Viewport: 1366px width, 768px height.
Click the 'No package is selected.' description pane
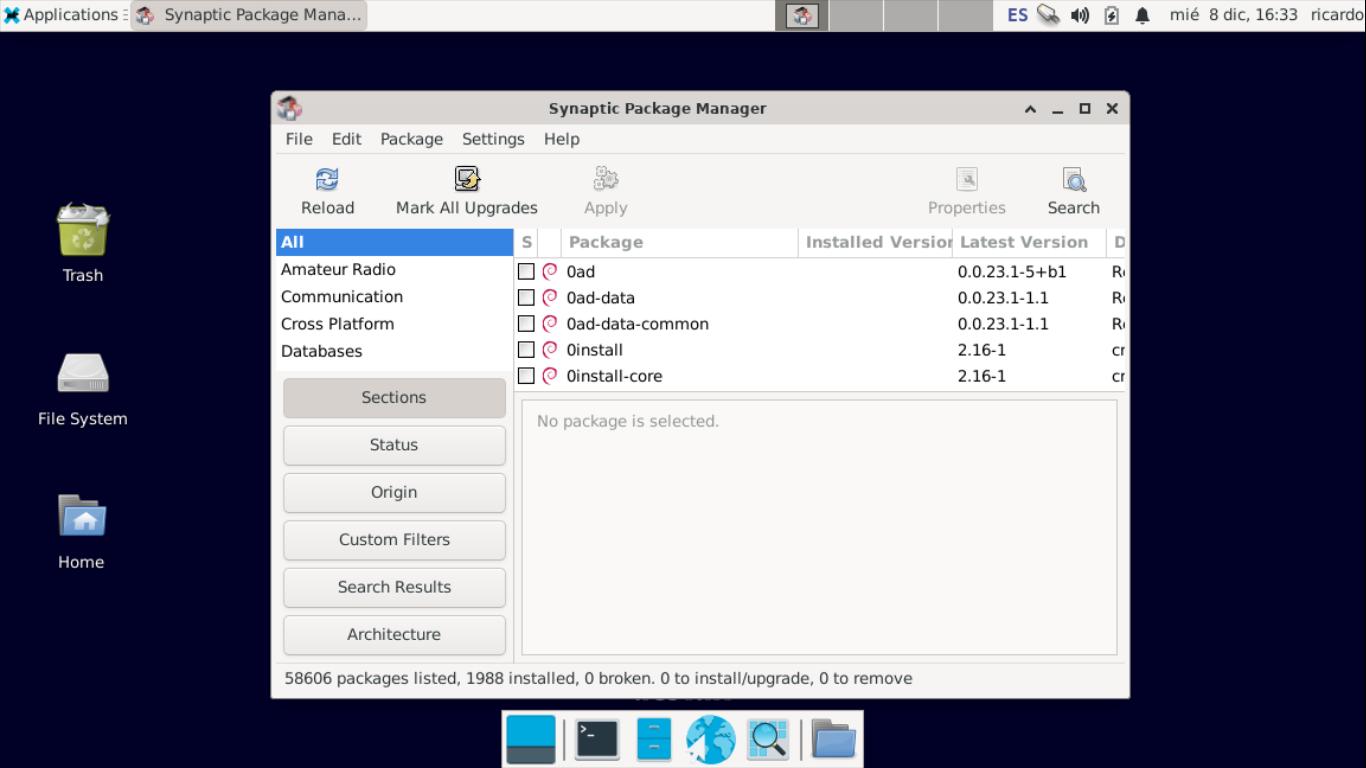click(x=818, y=527)
